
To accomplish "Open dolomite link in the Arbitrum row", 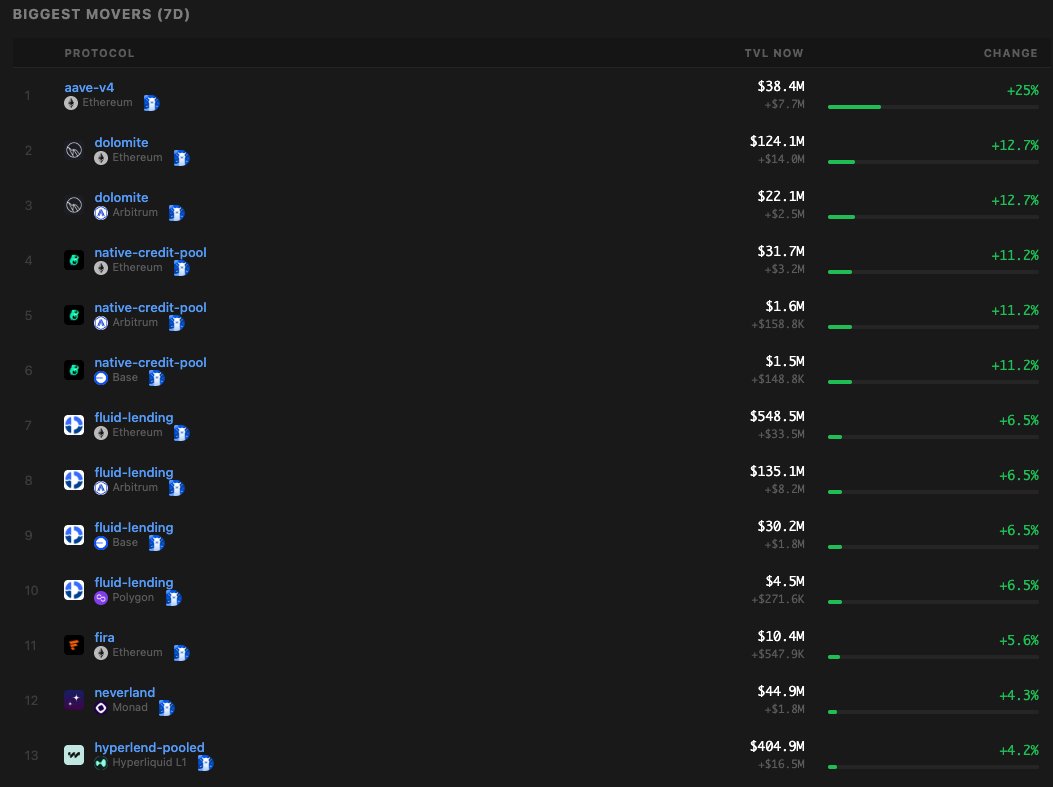I will [x=121, y=197].
